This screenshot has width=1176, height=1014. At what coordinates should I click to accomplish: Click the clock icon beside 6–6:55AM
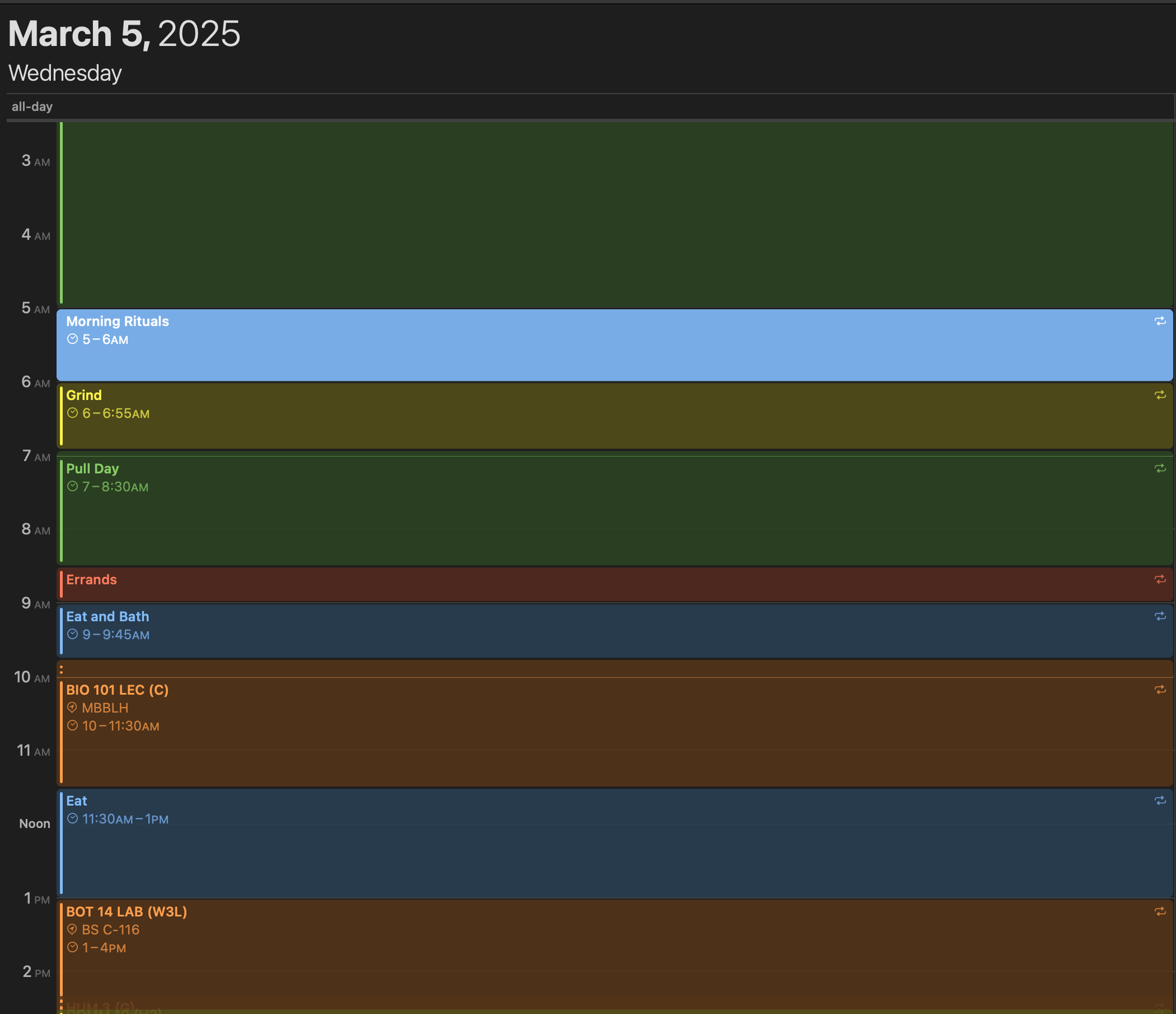click(72, 413)
